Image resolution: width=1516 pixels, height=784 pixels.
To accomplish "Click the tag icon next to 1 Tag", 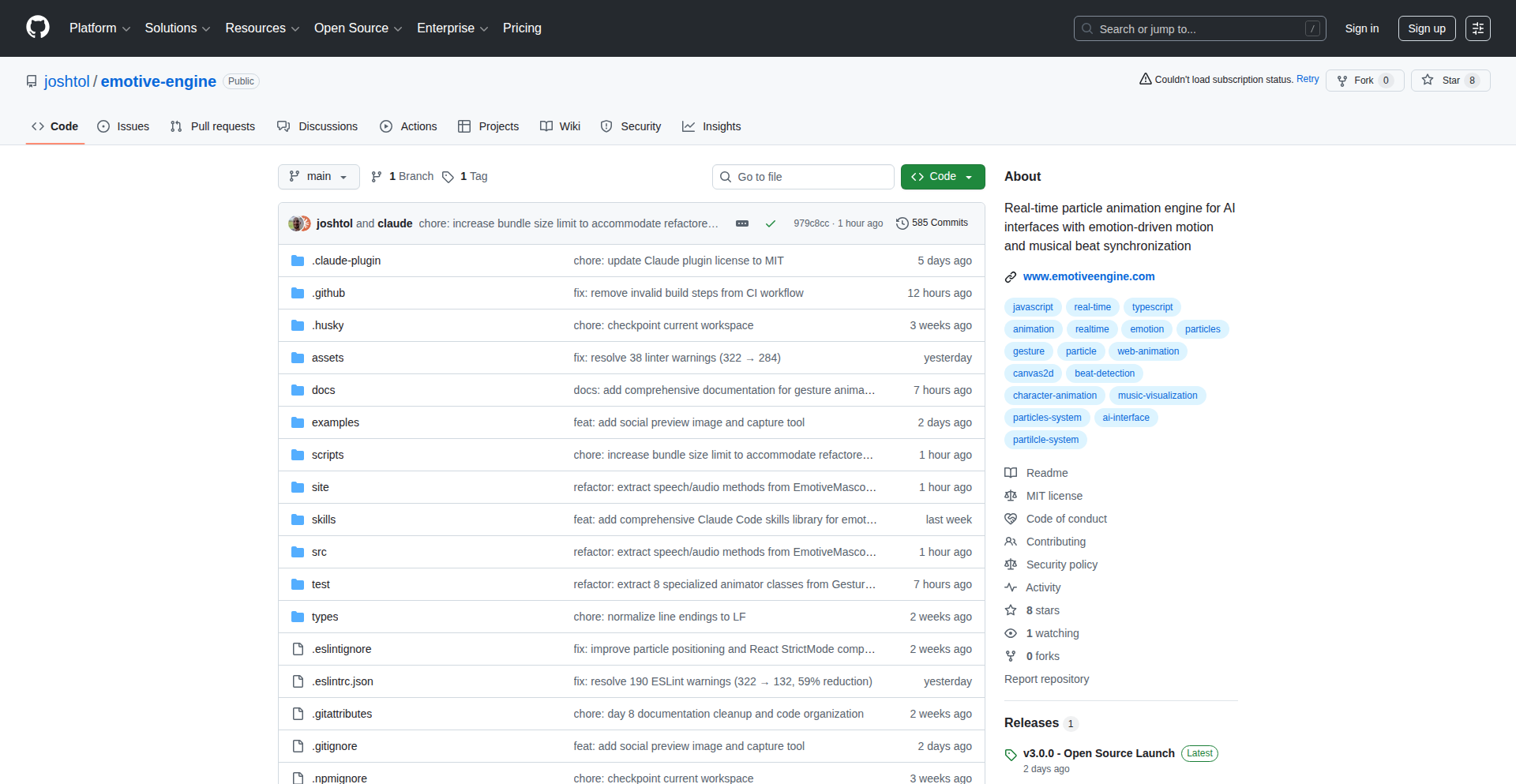I will tap(448, 177).
